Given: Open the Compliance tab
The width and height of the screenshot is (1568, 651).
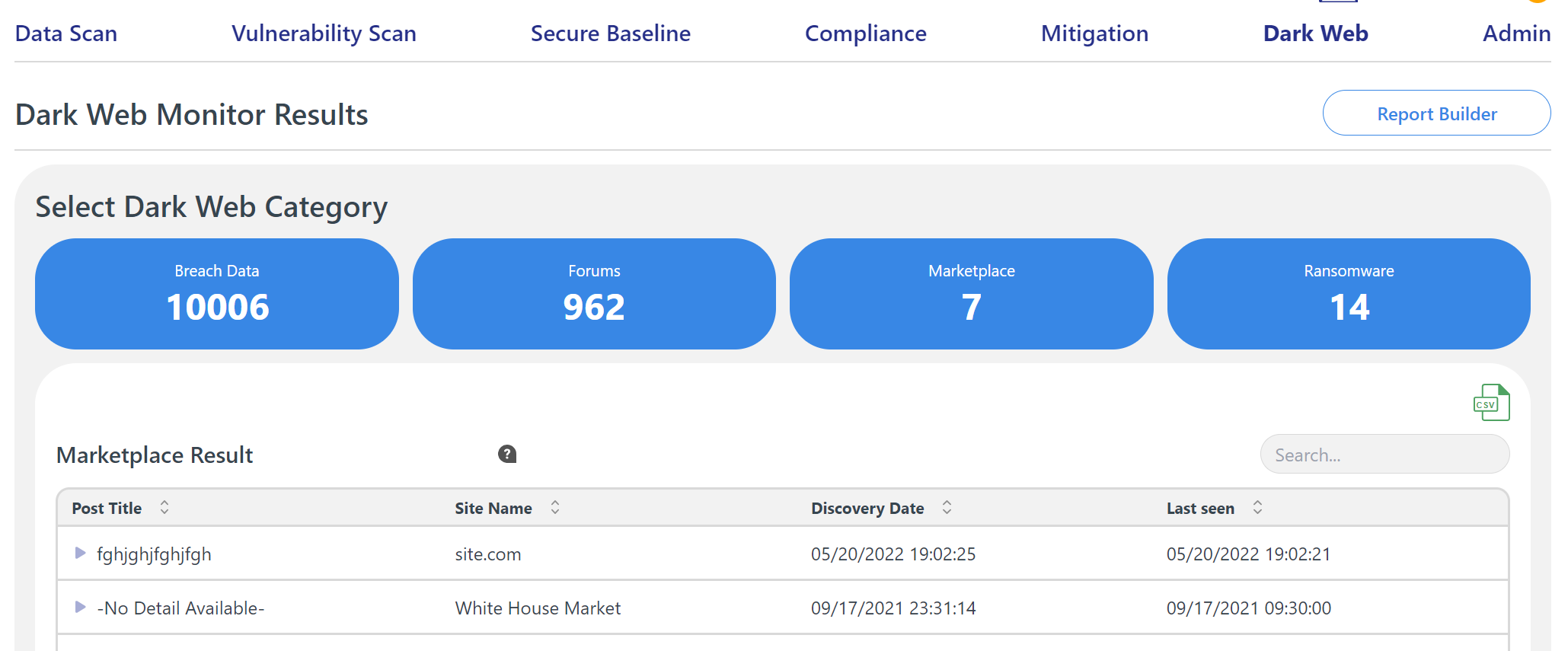Looking at the screenshot, I should coord(865,34).
